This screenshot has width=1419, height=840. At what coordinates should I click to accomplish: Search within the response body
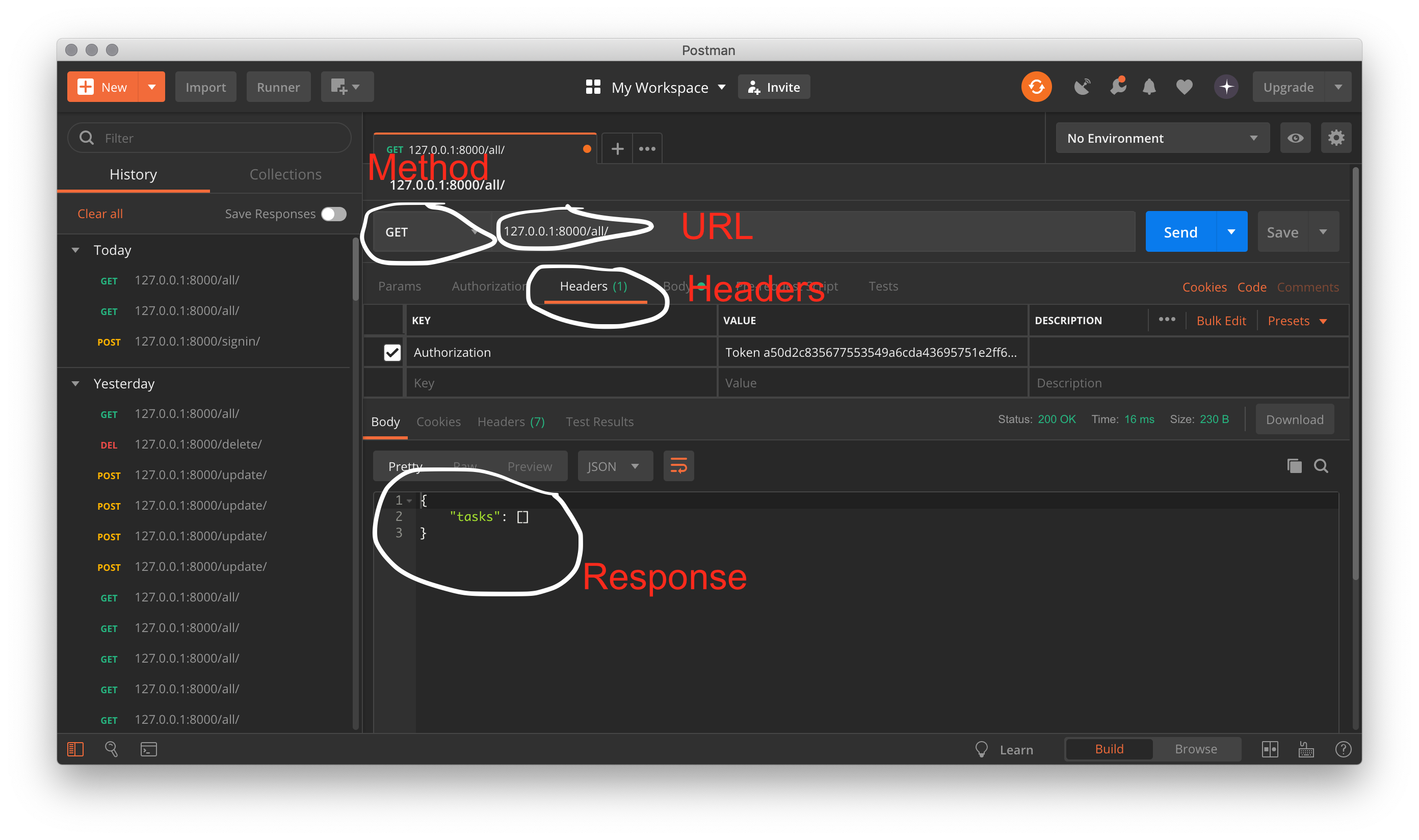pos(1321,466)
